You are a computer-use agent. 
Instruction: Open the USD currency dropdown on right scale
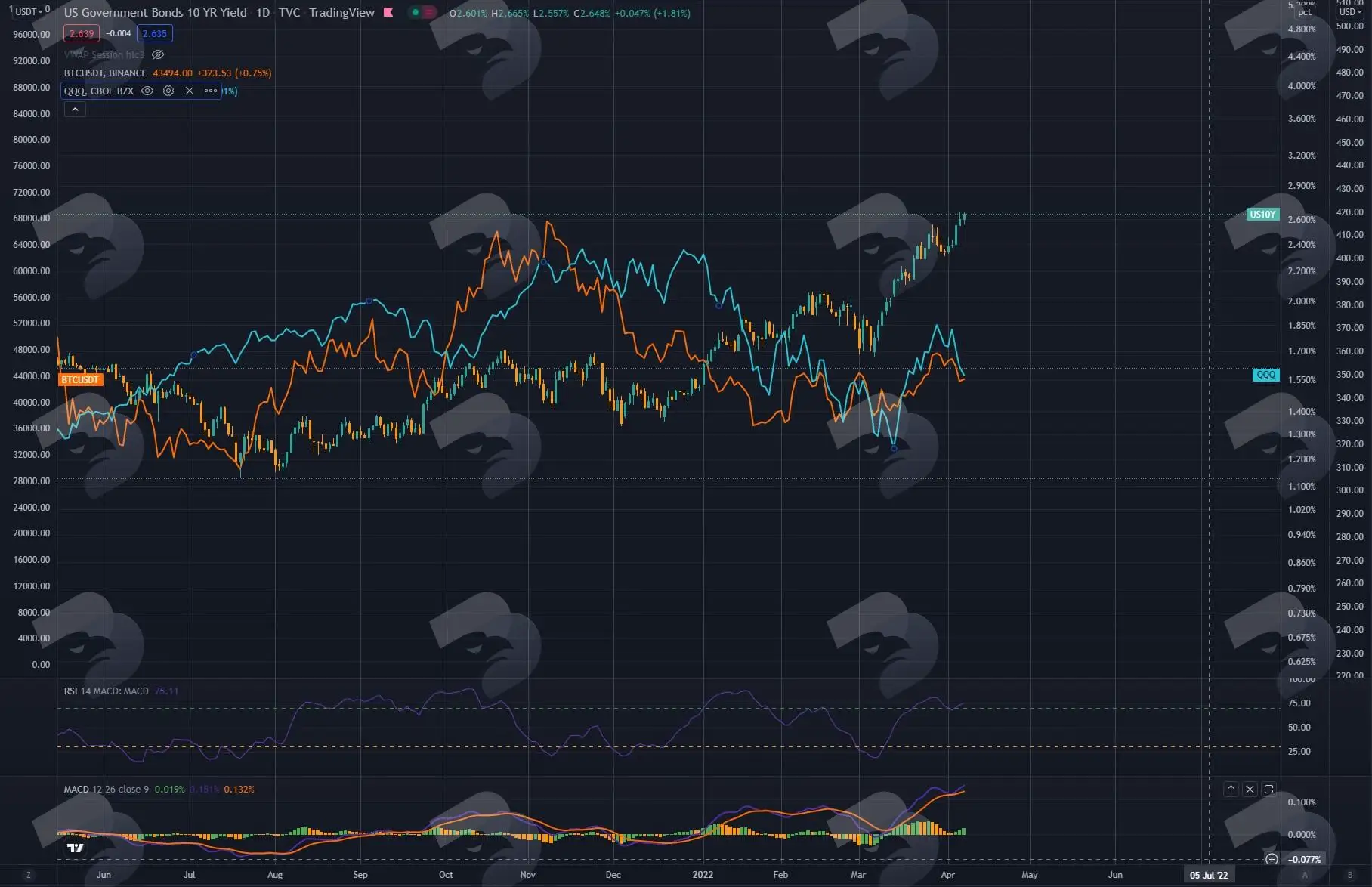(x=1350, y=12)
